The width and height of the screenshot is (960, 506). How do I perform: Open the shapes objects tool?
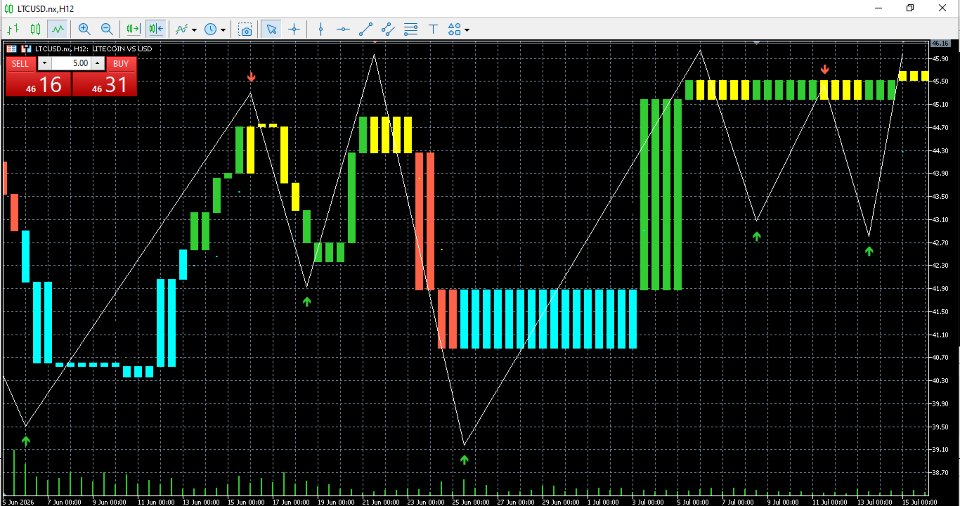(x=454, y=29)
